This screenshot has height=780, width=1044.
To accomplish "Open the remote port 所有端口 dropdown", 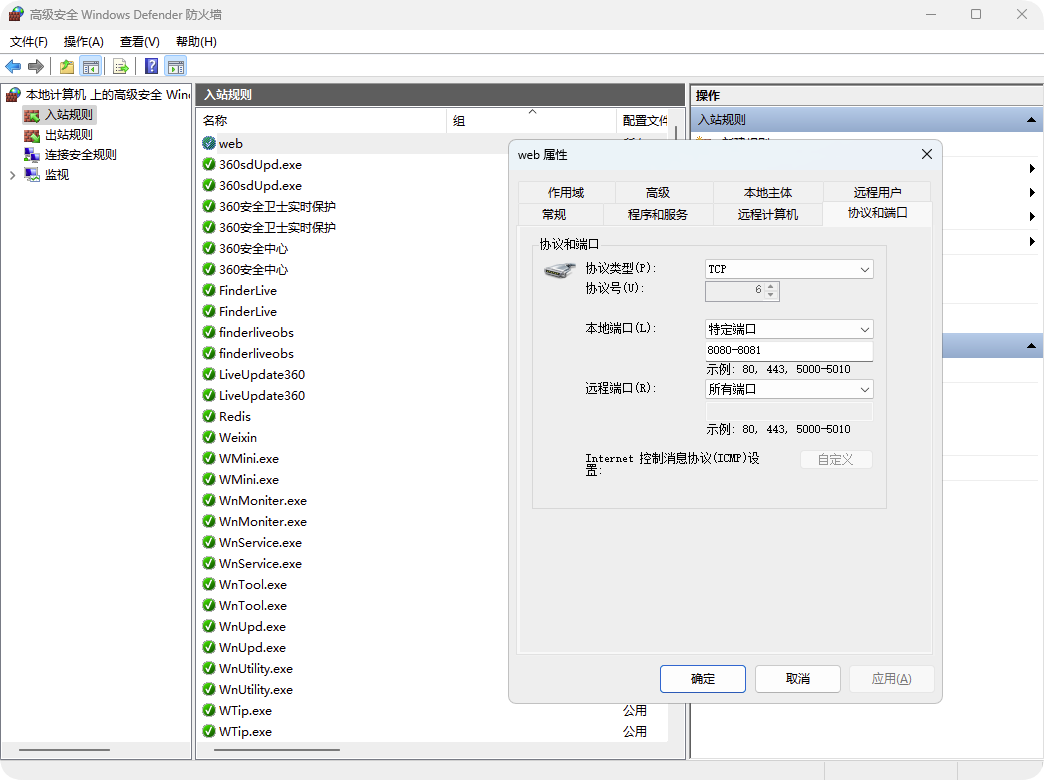I will [789, 389].
